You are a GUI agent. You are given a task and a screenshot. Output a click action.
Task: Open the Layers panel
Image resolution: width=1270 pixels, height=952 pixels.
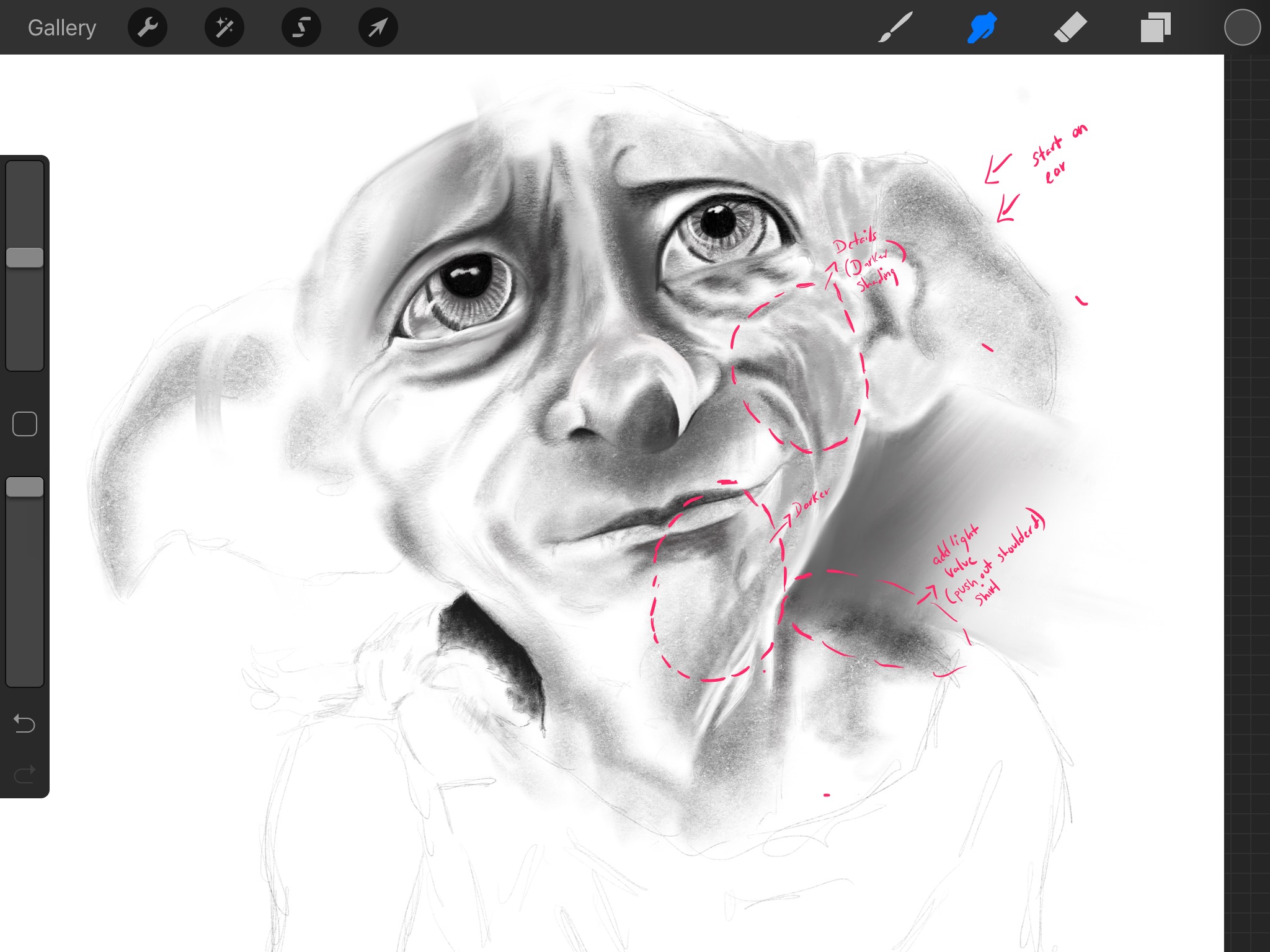click(x=1156, y=28)
